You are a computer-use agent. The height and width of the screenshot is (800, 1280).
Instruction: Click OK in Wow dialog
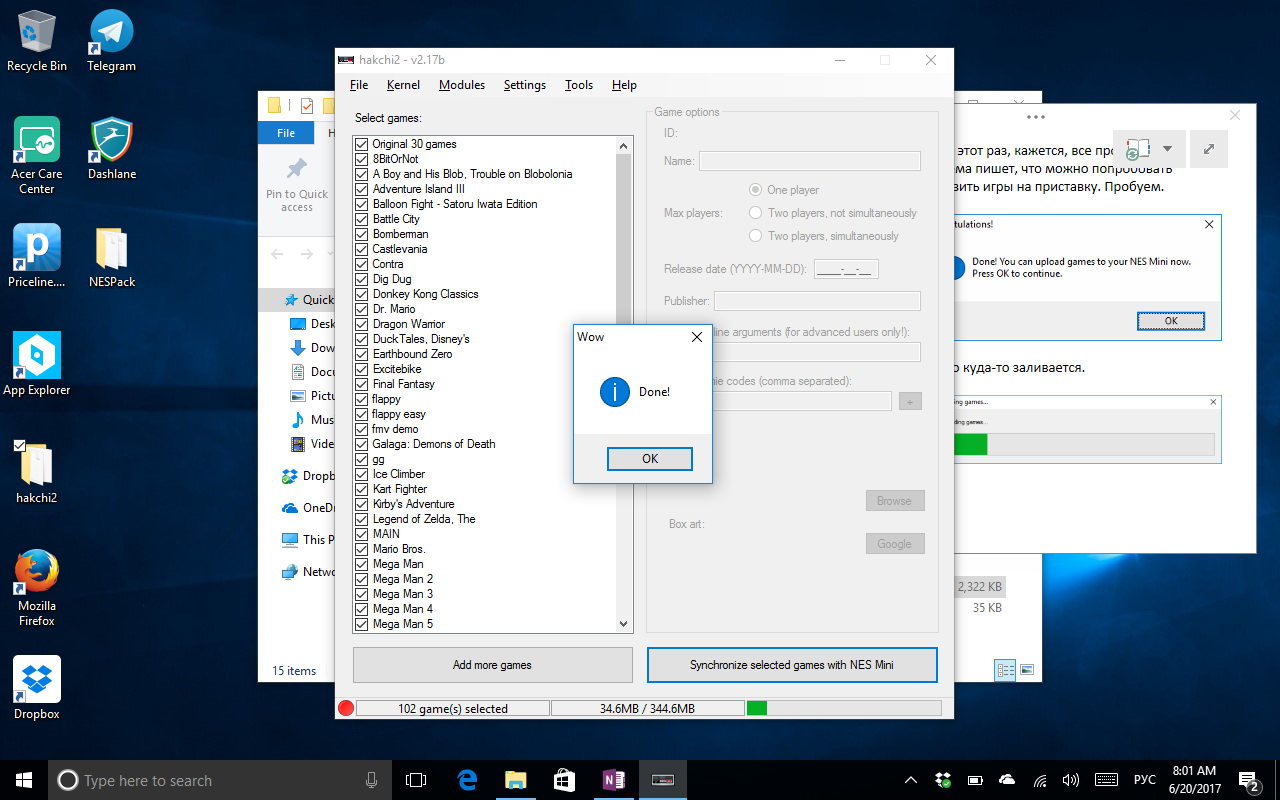pos(650,459)
